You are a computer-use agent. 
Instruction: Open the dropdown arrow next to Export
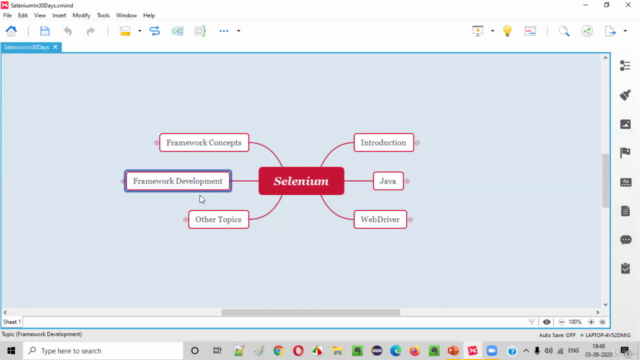point(625,31)
